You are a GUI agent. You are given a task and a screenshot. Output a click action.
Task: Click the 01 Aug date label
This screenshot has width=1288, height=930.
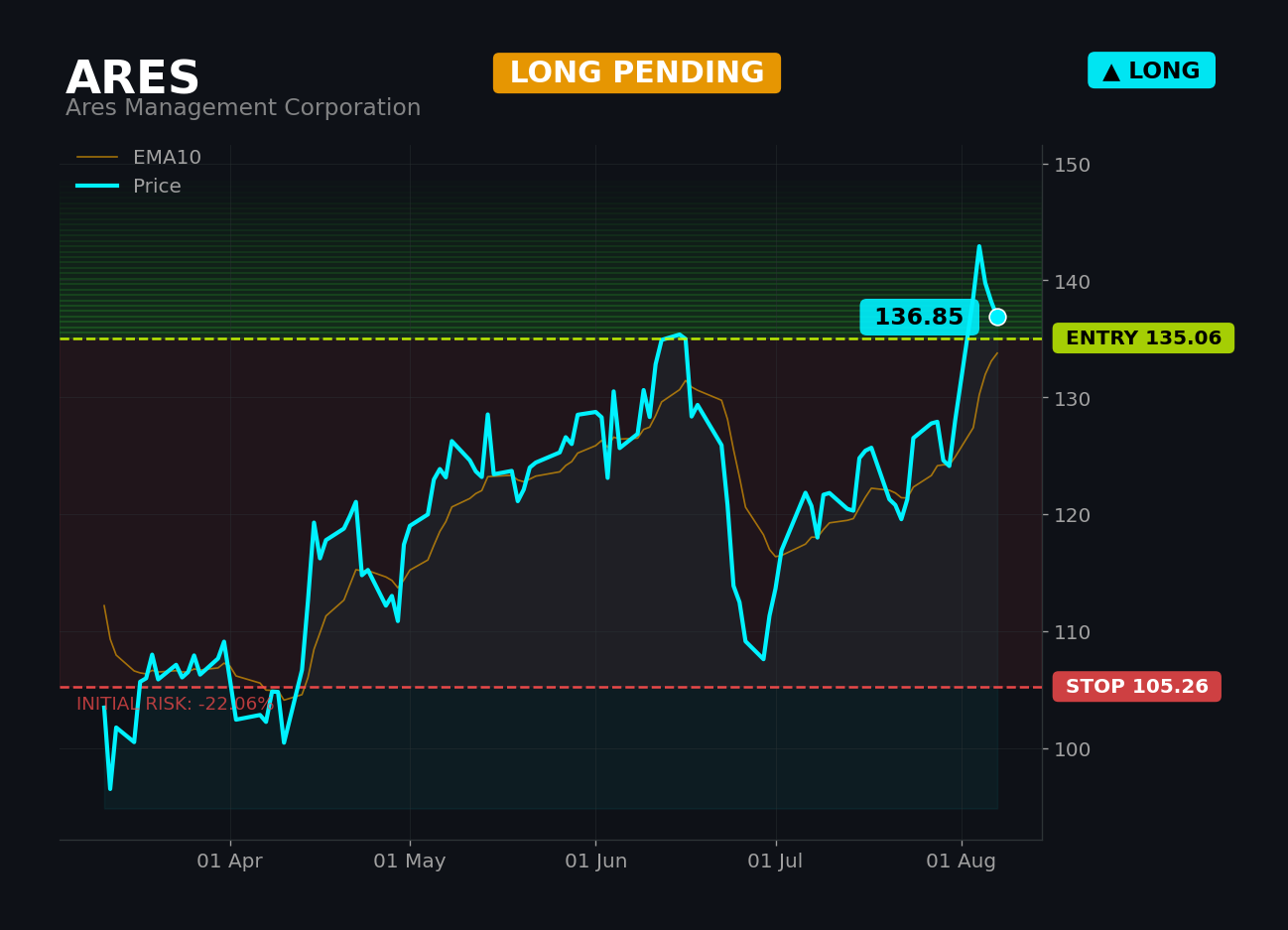point(962,862)
